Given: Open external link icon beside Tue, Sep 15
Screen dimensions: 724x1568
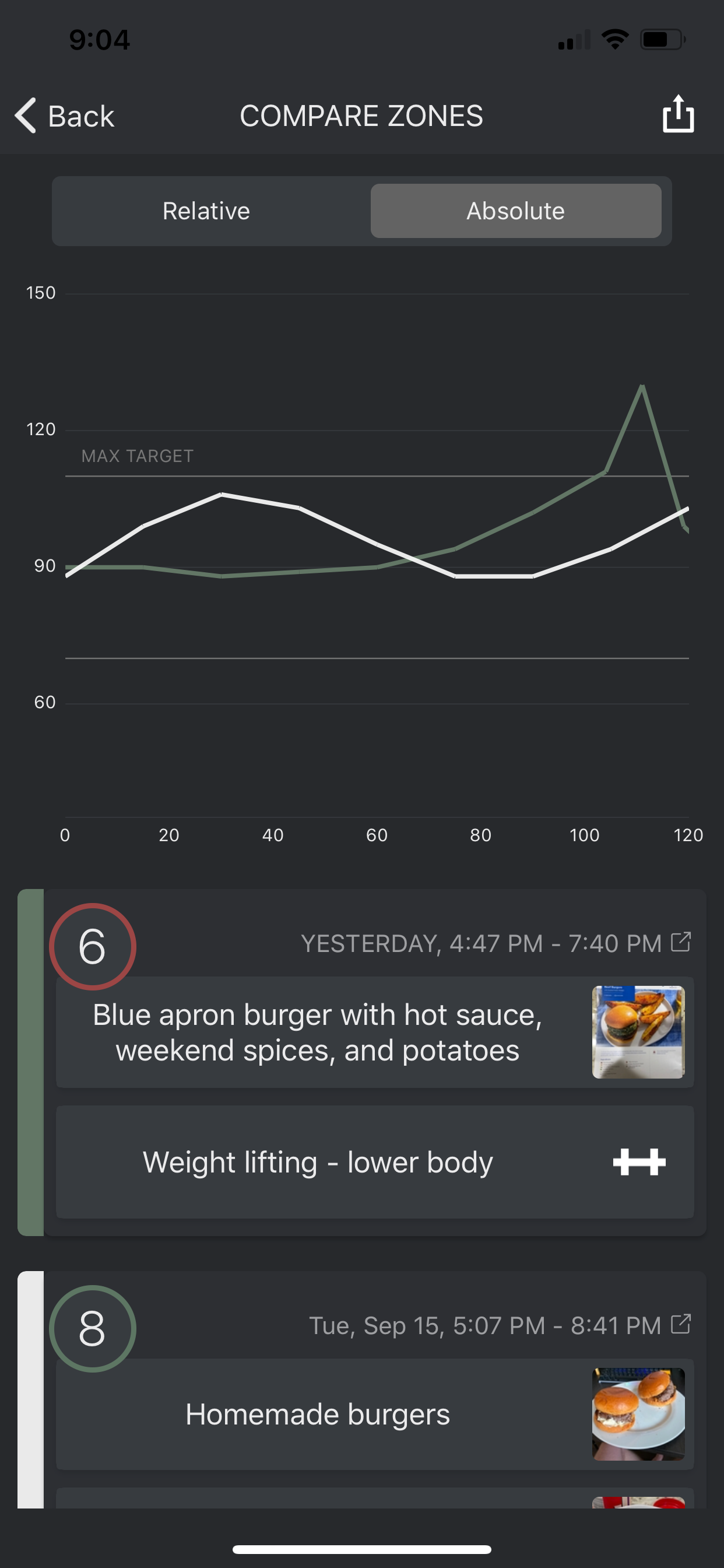Looking at the screenshot, I should [680, 1324].
